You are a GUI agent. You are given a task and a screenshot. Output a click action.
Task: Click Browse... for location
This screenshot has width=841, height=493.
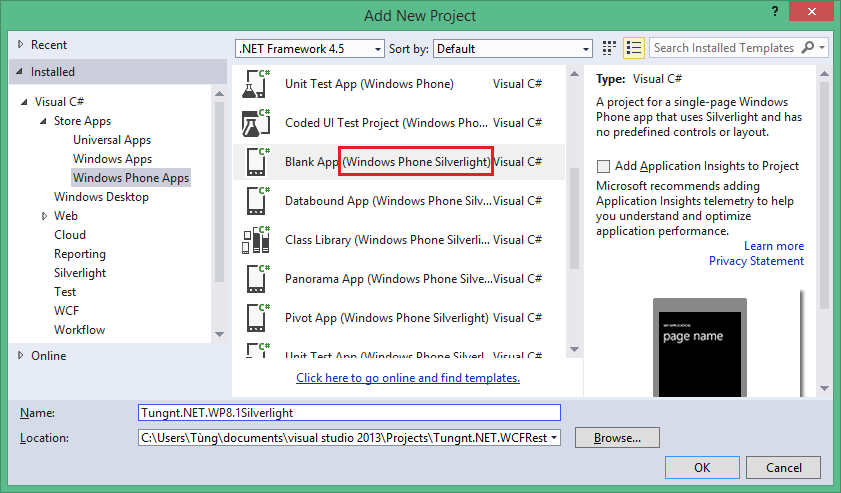(x=617, y=438)
